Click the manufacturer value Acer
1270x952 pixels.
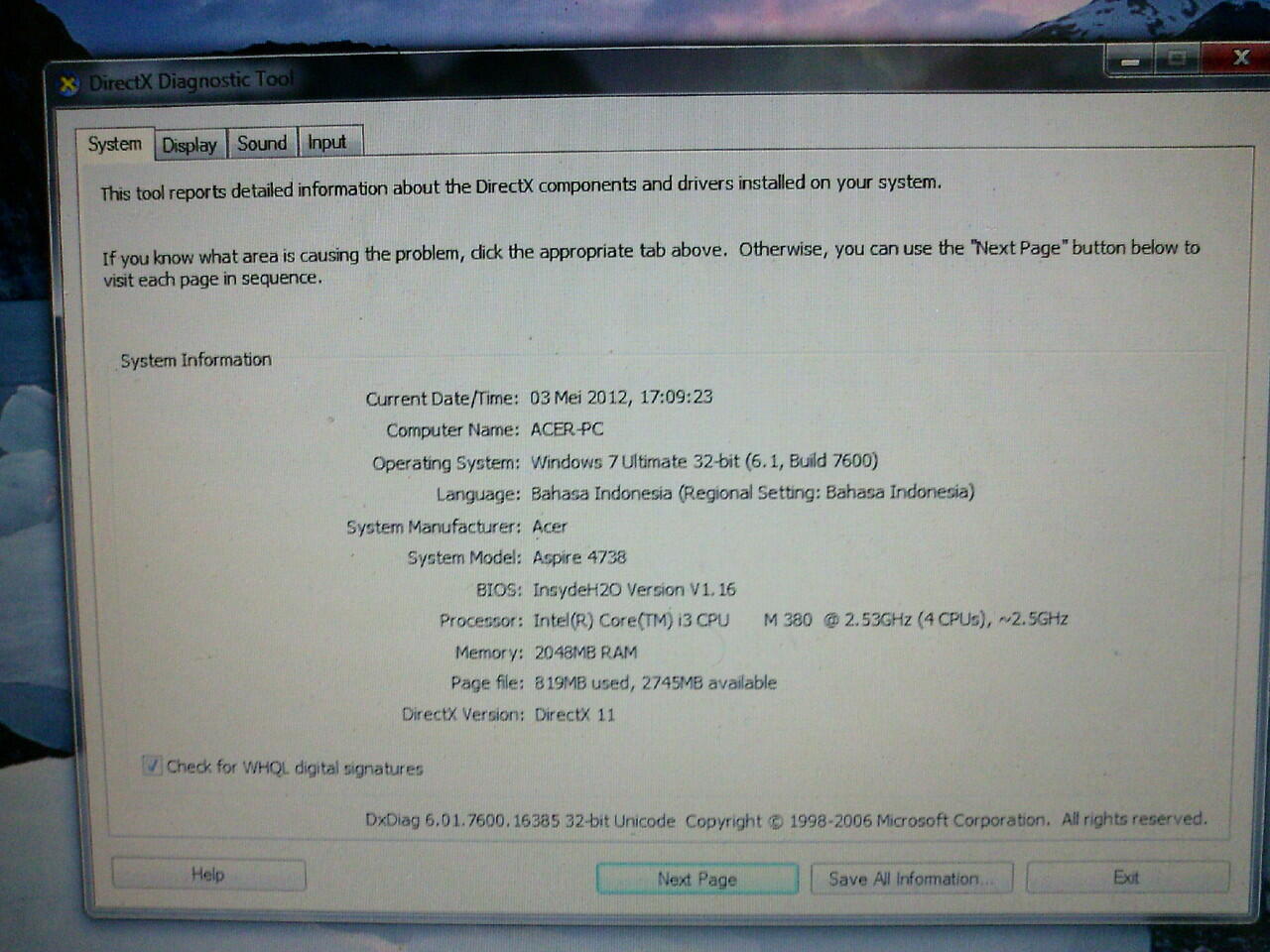pyautogui.click(x=550, y=527)
